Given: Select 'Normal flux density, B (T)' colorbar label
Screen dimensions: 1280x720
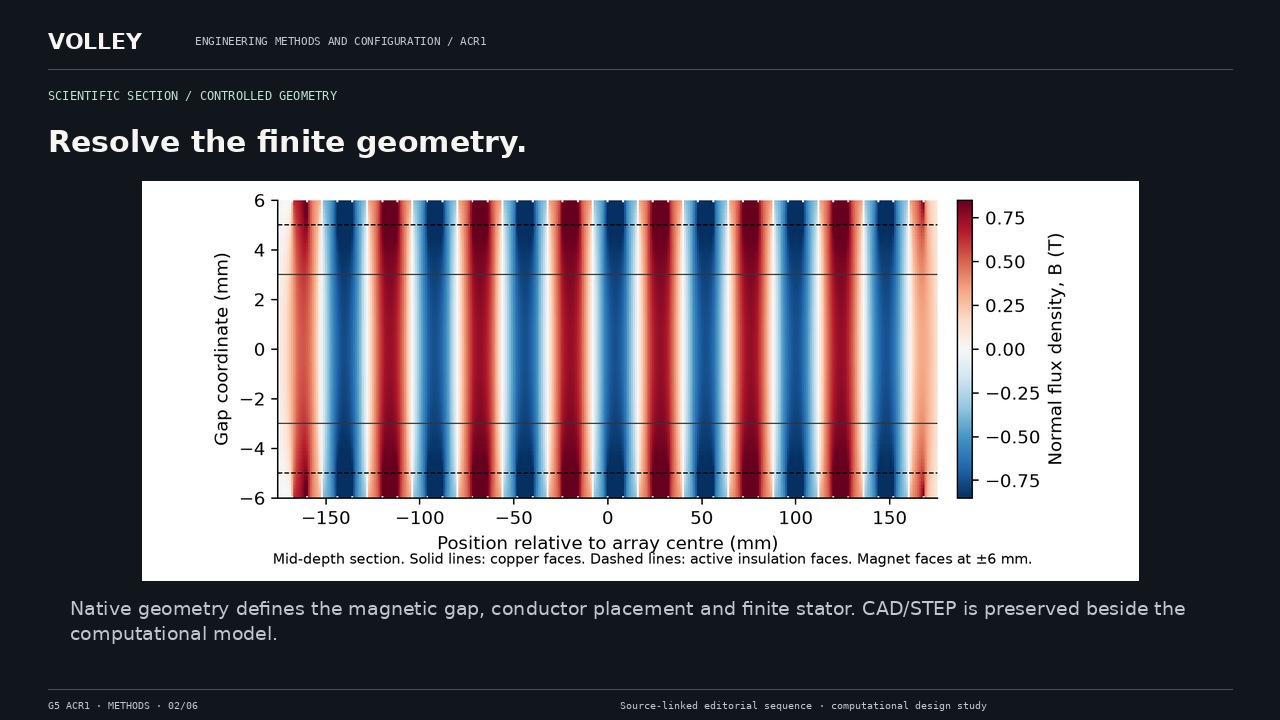Looking at the screenshot, I should pyautogui.click(x=1056, y=349).
